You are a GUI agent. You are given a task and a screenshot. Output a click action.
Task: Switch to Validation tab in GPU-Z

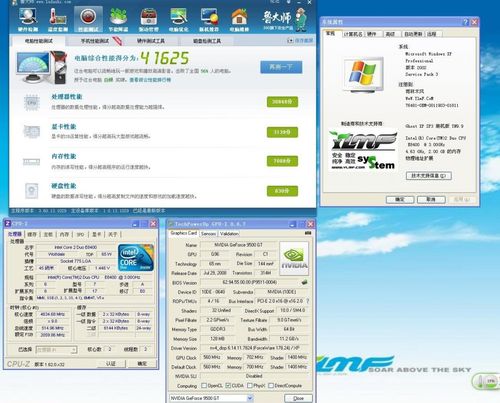tap(229, 234)
